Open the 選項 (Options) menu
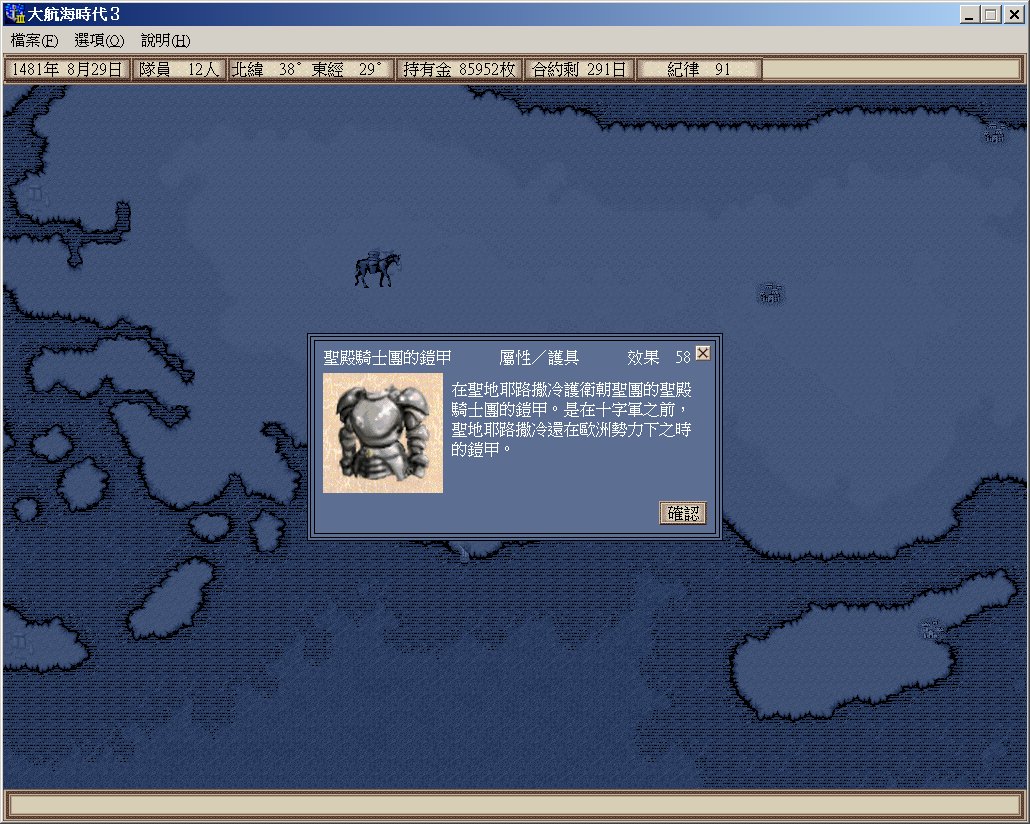Image resolution: width=1030 pixels, height=824 pixels. (x=99, y=40)
